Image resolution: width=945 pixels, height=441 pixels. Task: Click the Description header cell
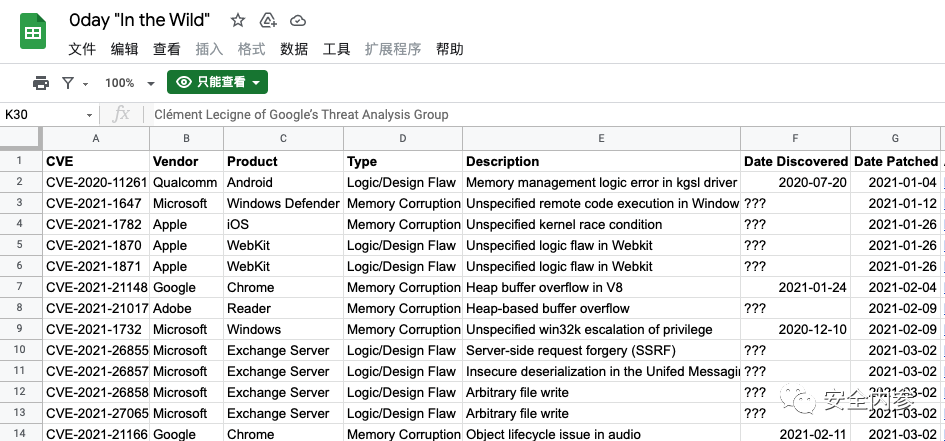pos(601,161)
